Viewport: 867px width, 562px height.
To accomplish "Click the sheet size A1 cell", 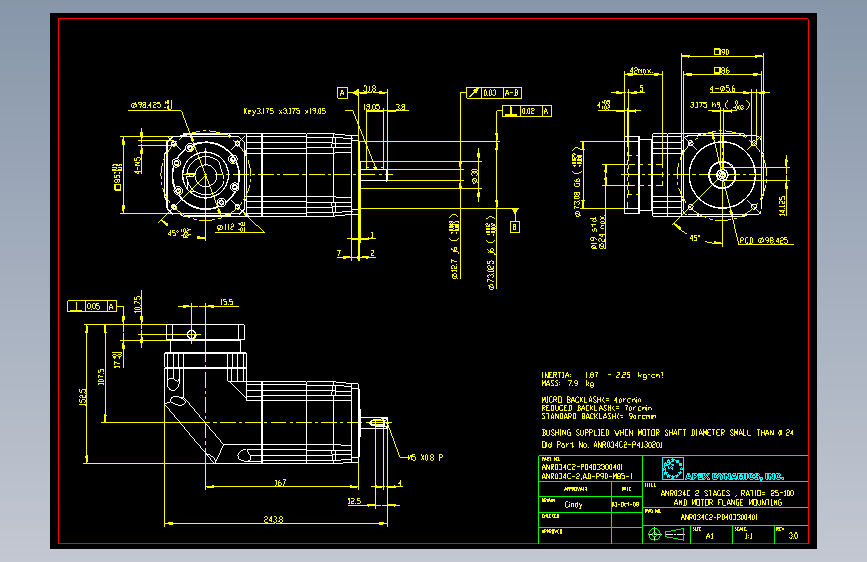I will coord(711,534).
